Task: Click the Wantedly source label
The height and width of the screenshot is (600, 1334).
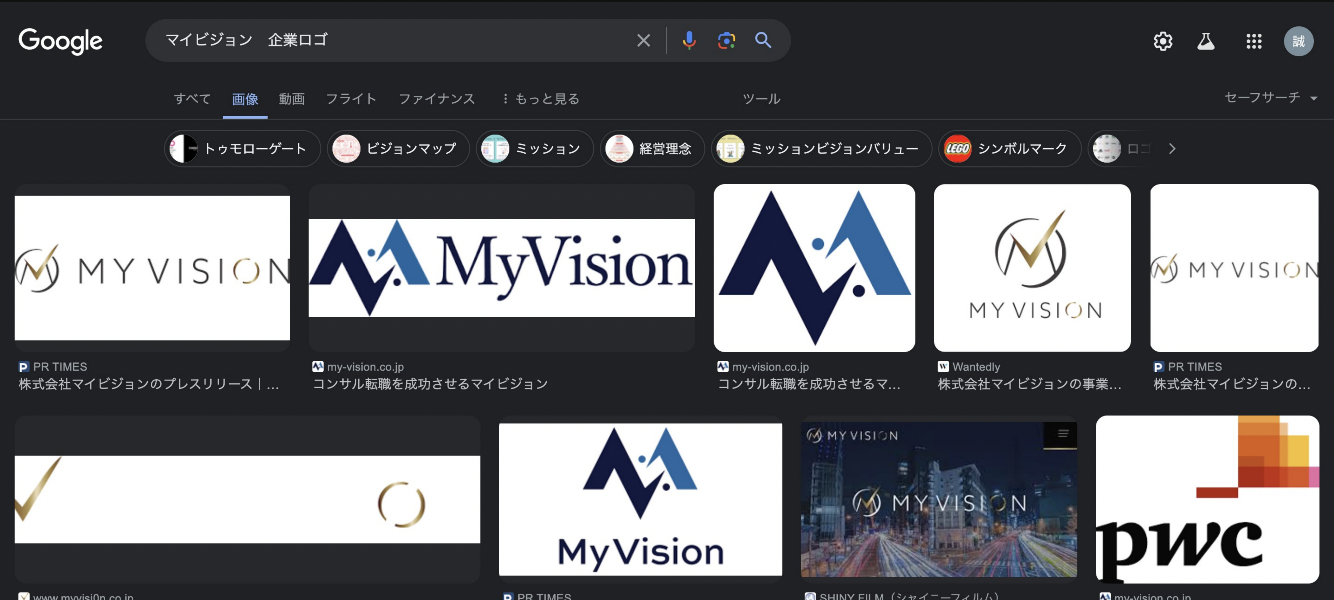Action: click(x=976, y=367)
